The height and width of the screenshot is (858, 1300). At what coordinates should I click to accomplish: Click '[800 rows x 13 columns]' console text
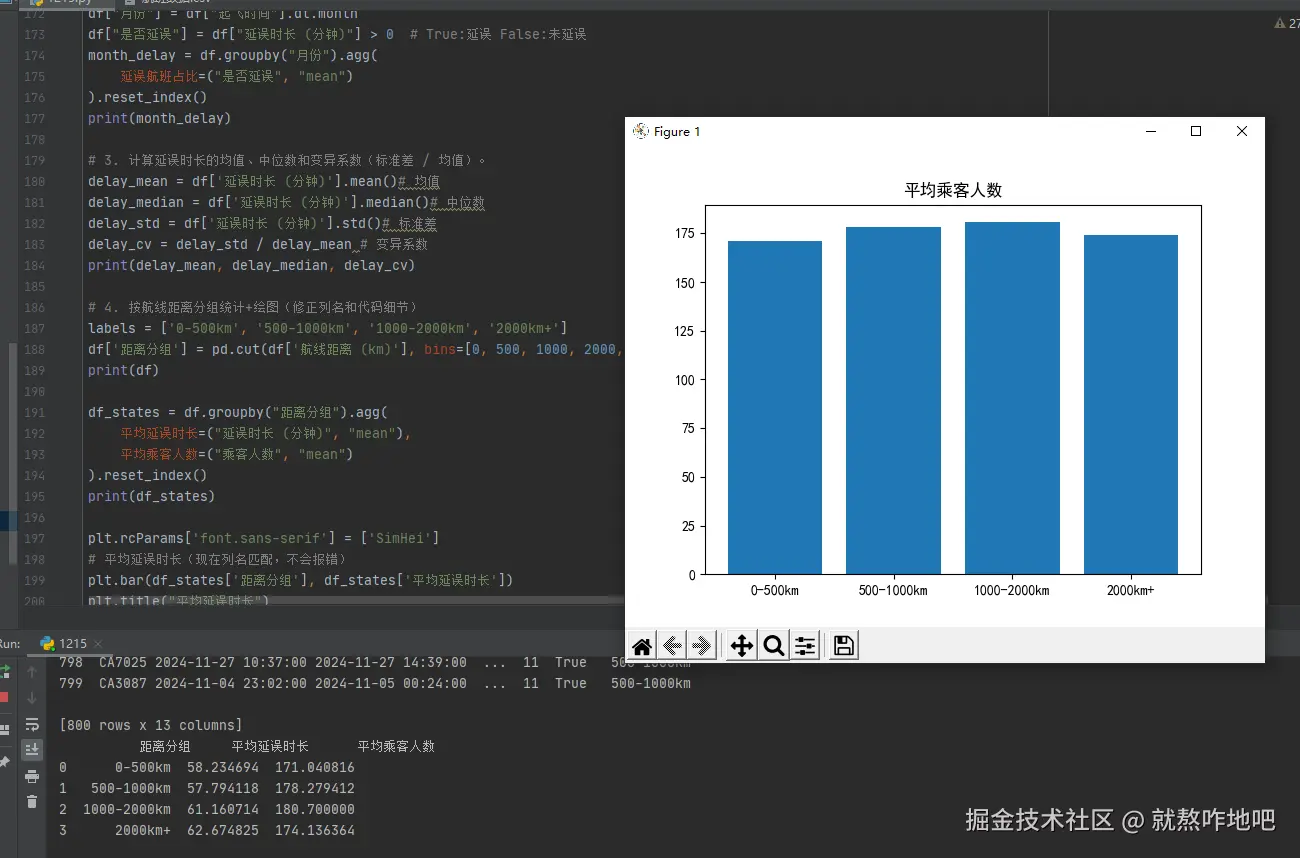151,725
